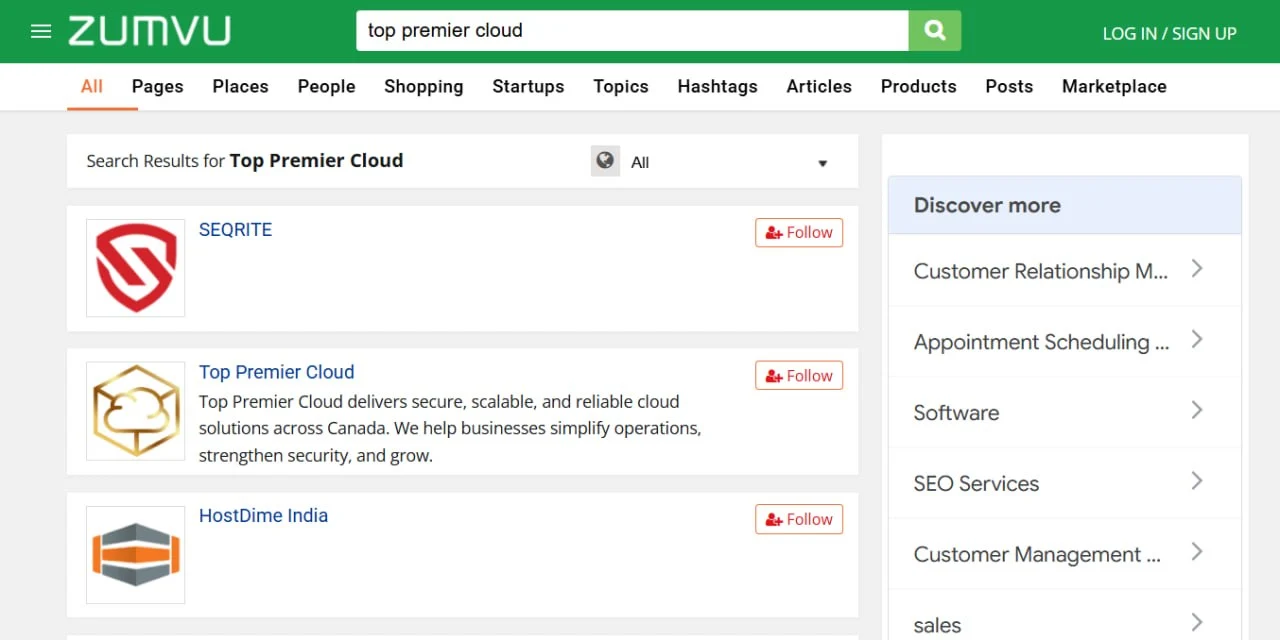Expand the SEO Services chevron

point(1197,481)
